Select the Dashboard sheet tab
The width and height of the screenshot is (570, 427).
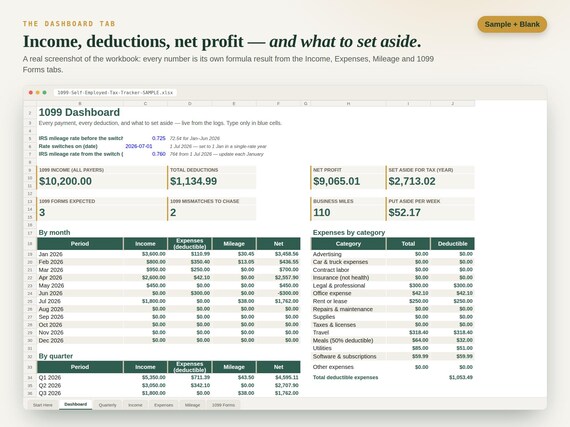pos(76,404)
